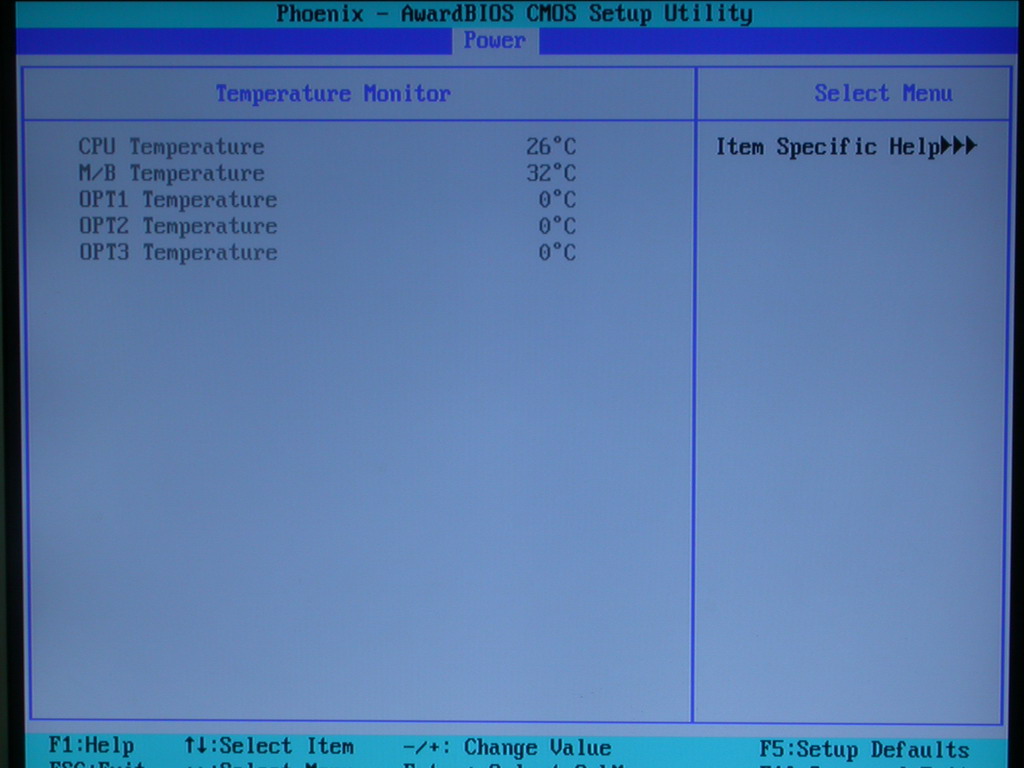
Task: Click the Item Specific Help text
Action: click(828, 147)
